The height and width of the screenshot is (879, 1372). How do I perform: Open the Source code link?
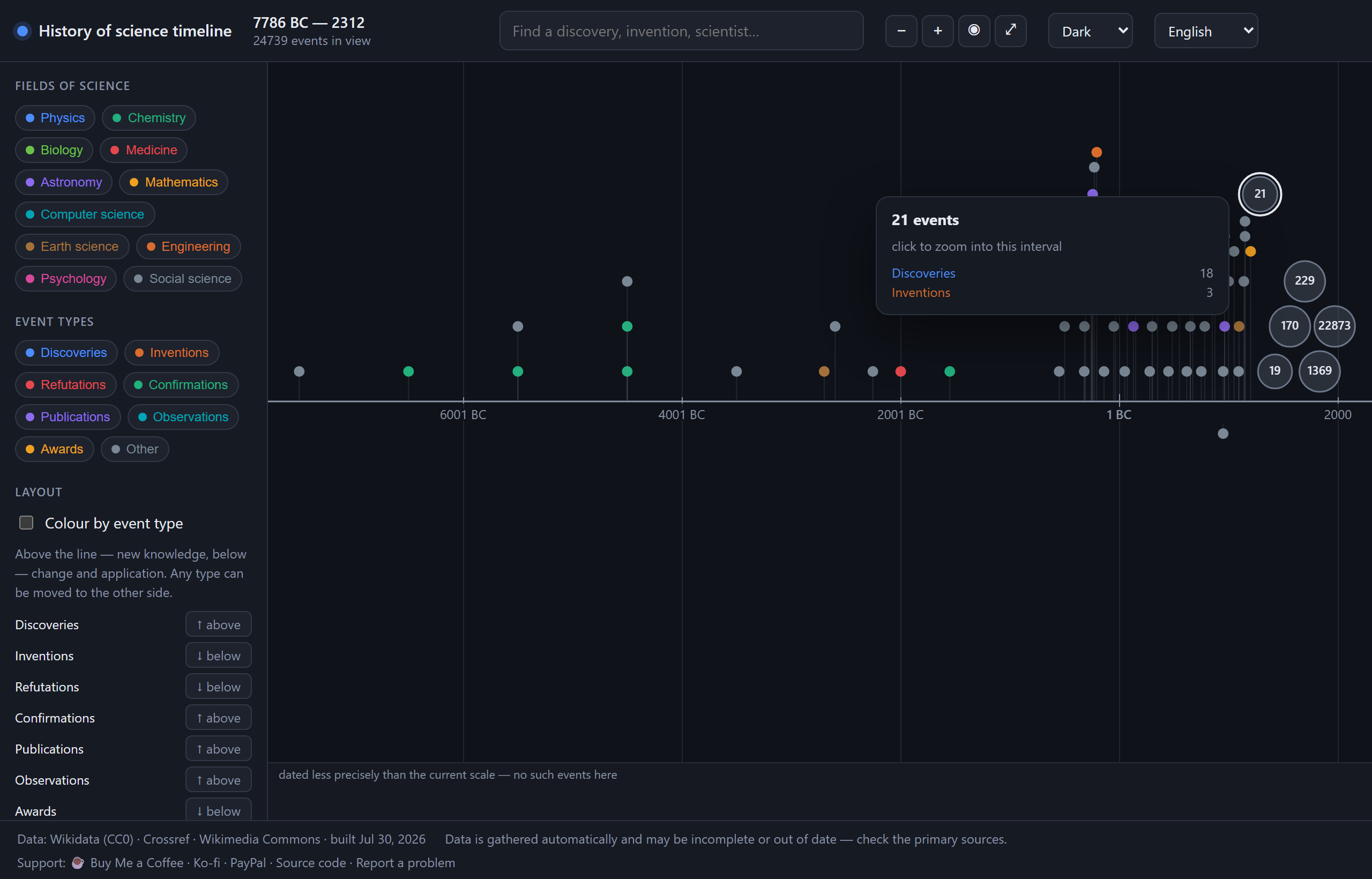pos(311,862)
